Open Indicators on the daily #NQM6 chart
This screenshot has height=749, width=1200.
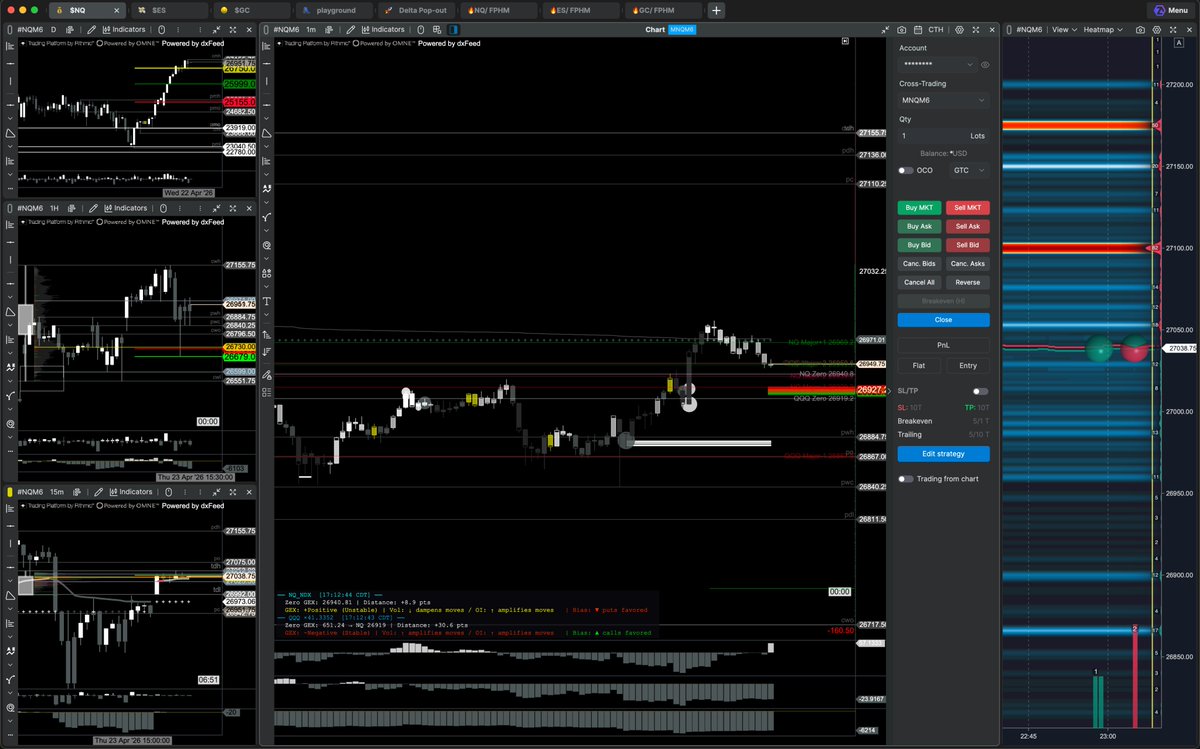122,30
